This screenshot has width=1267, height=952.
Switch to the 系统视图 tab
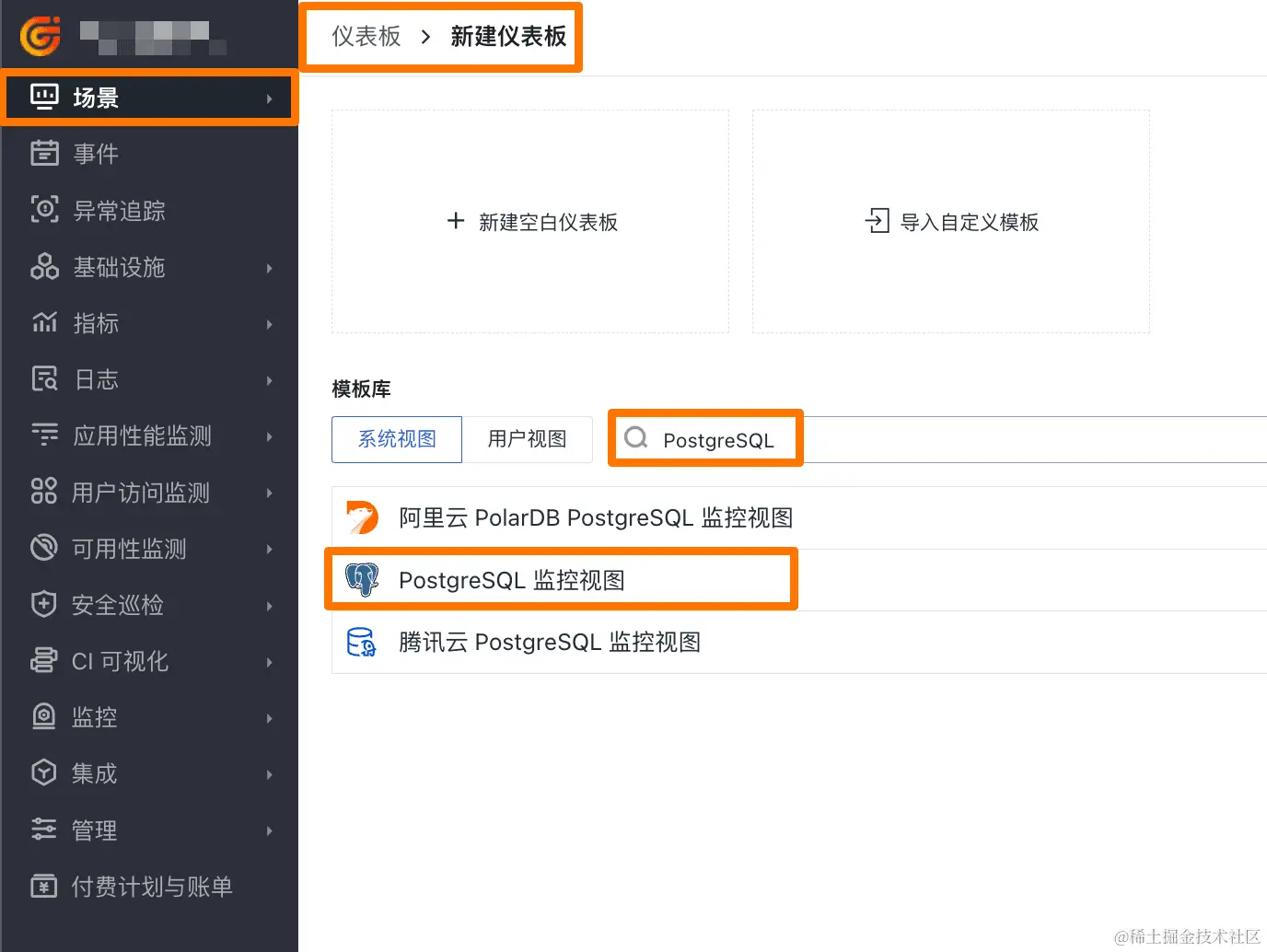(x=397, y=439)
